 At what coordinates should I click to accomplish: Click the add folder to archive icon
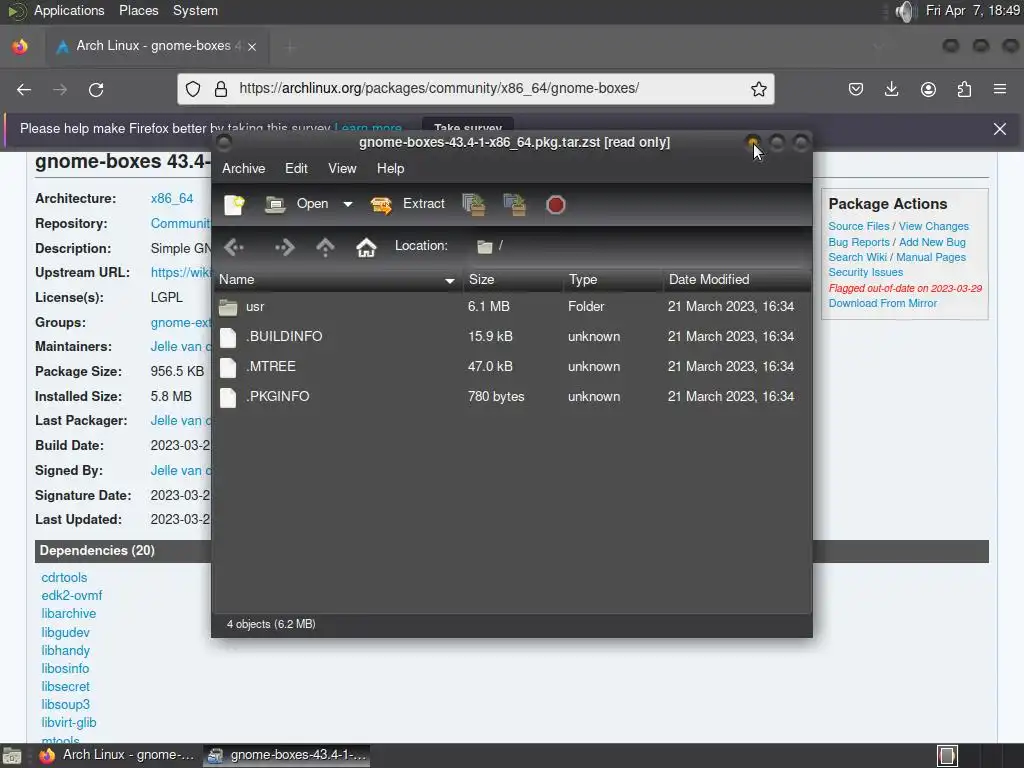[515, 204]
